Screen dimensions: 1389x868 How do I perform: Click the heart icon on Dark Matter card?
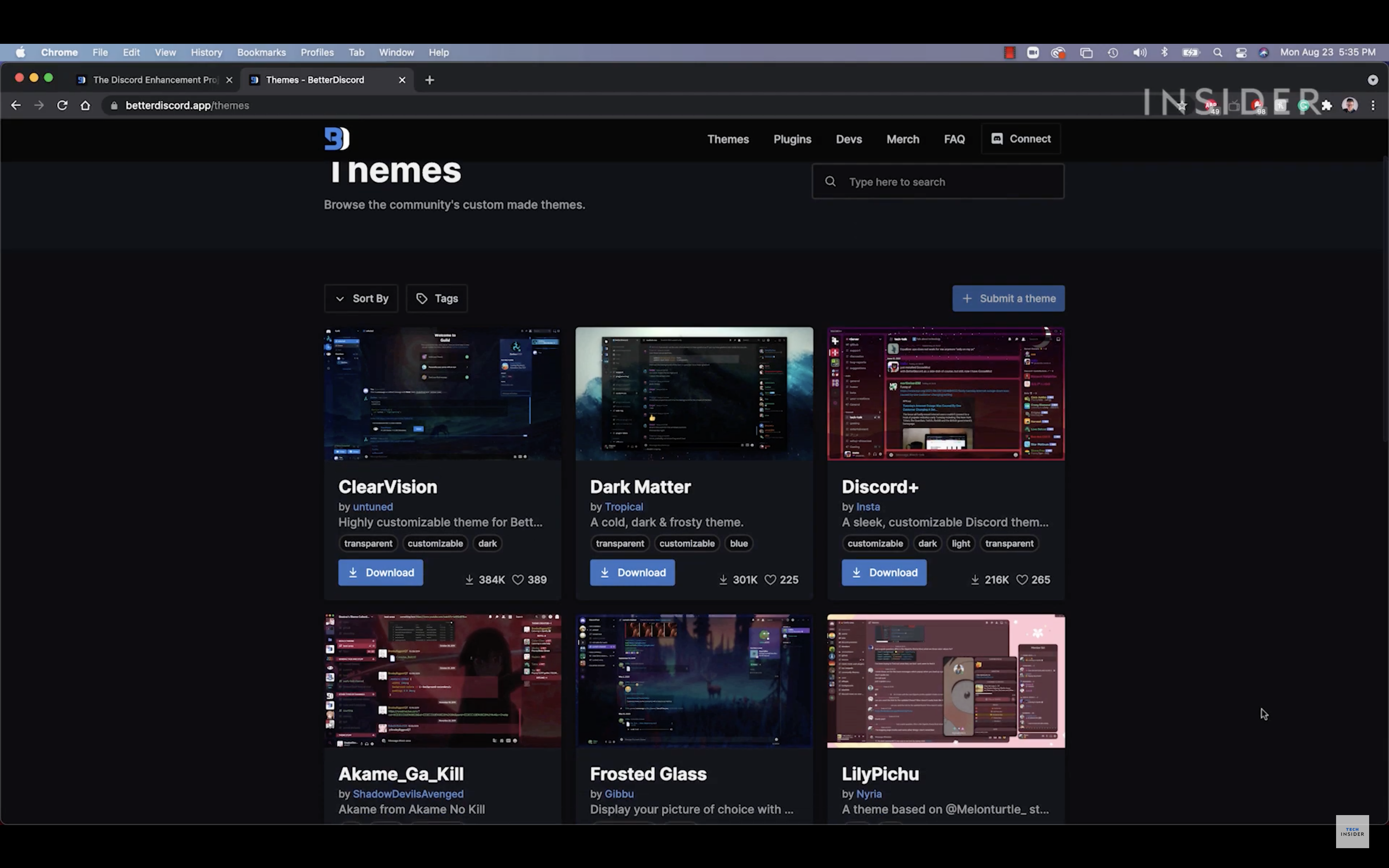click(x=770, y=580)
